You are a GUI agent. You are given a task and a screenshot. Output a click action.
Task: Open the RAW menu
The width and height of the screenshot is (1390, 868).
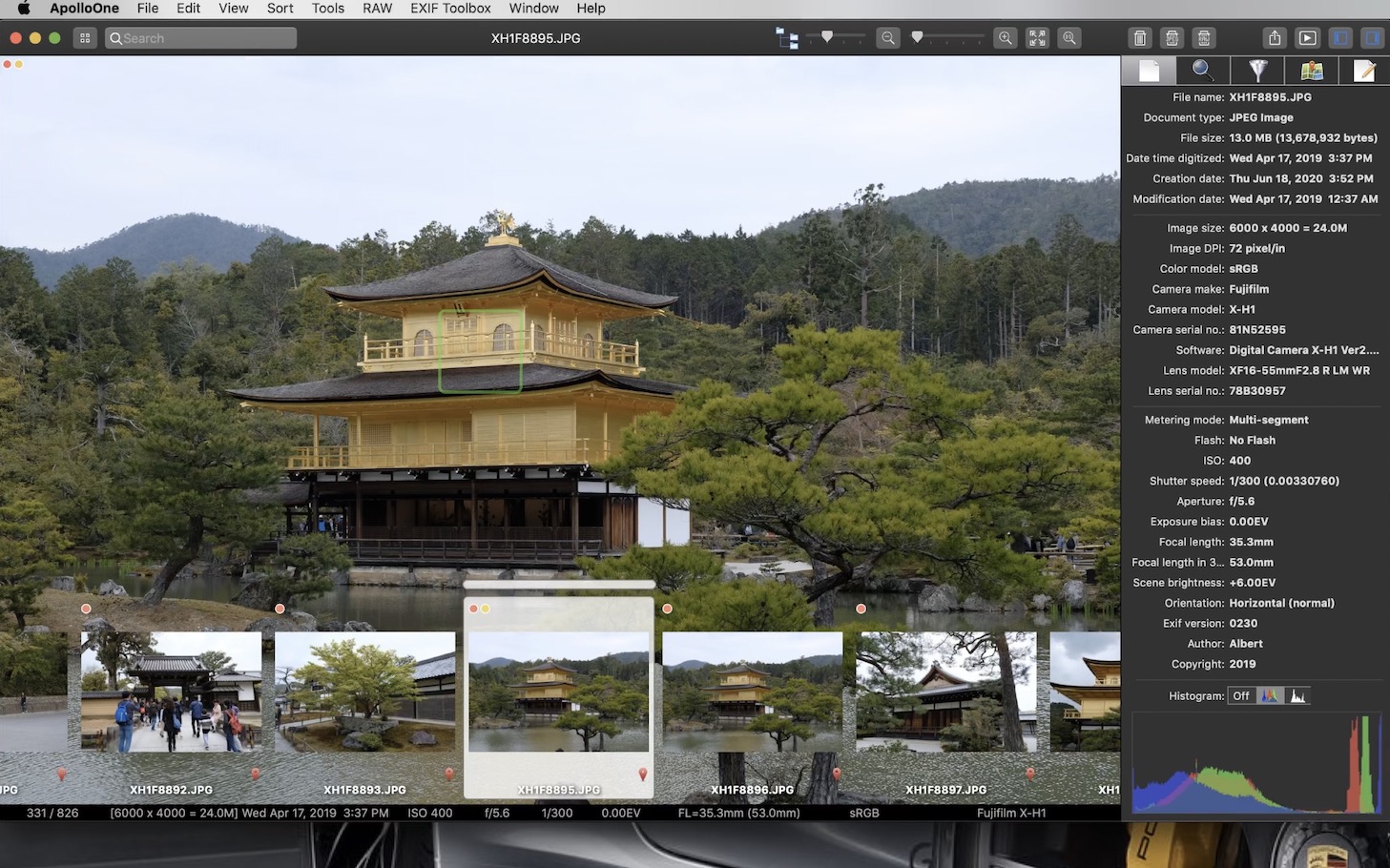point(377,9)
